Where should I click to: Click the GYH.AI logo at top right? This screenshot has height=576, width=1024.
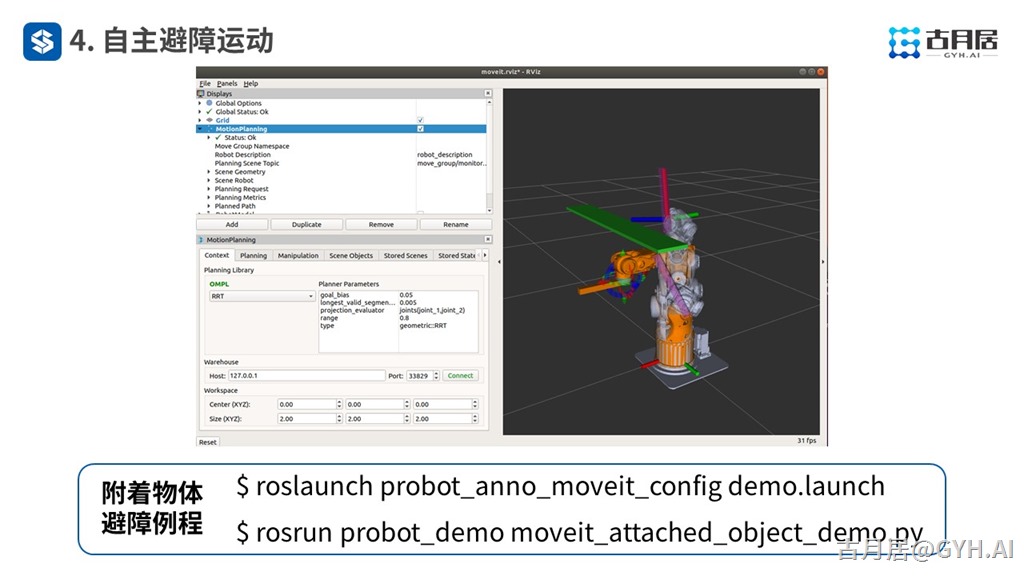(943, 42)
